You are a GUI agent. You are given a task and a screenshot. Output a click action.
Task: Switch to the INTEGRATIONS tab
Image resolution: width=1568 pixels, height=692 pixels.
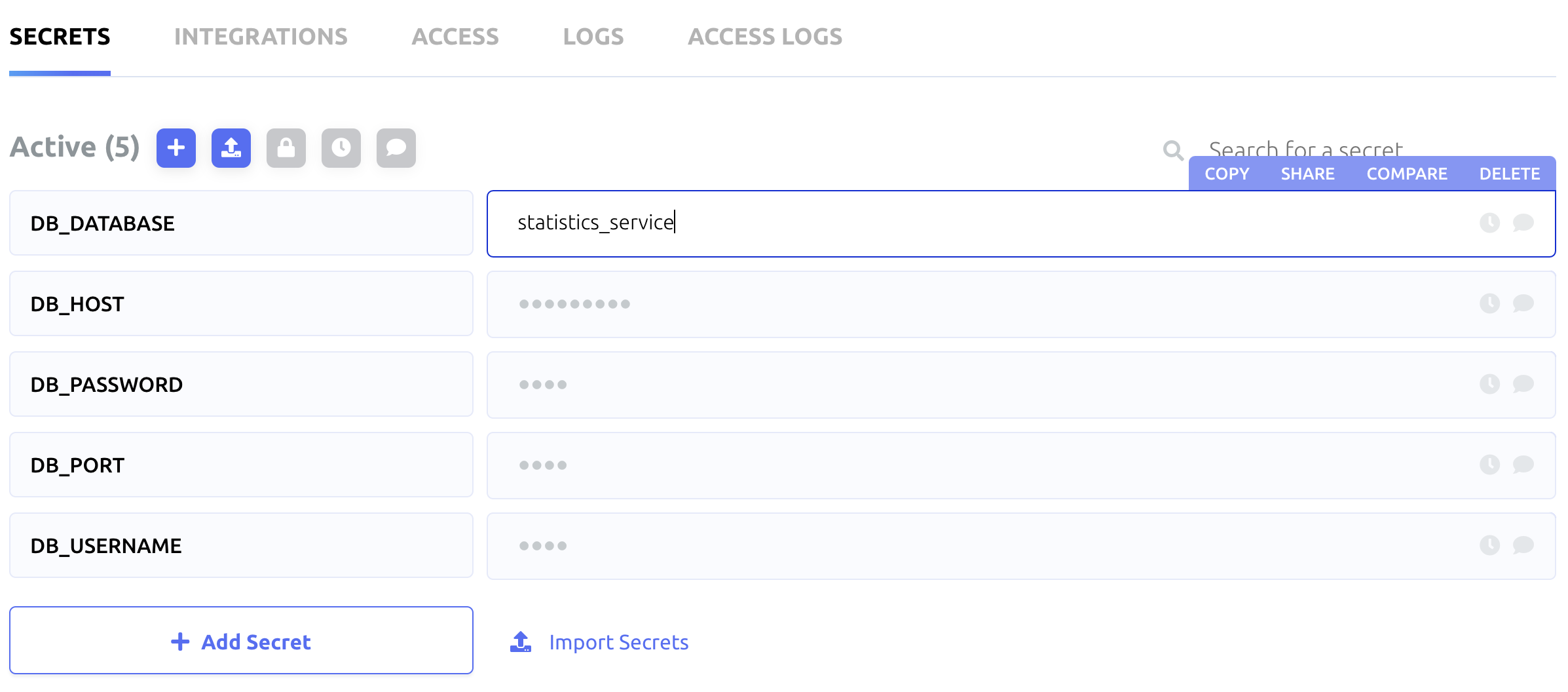coord(260,37)
